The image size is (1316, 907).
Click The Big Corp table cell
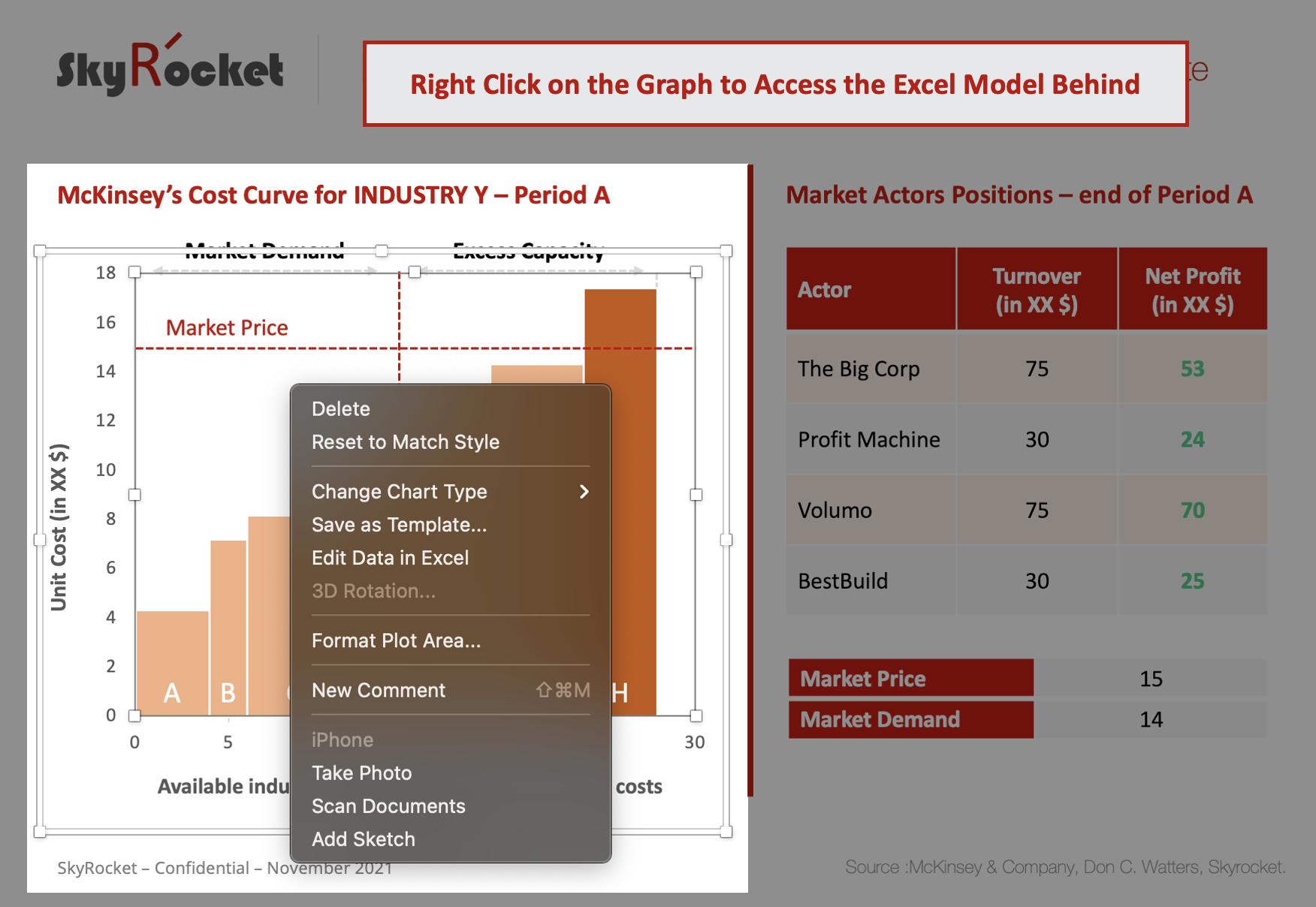pyautogui.click(x=871, y=369)
